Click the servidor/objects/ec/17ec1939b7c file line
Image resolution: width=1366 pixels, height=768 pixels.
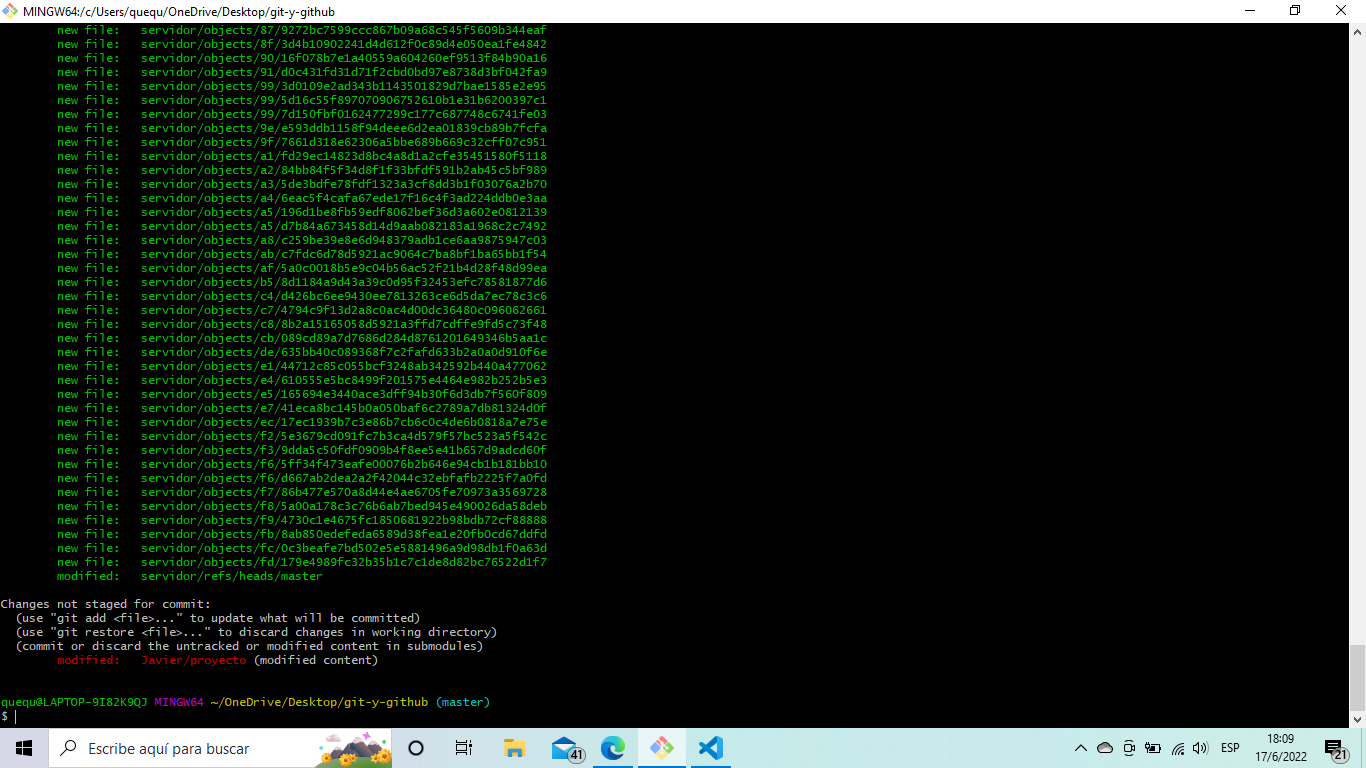[x=302, y=422]
